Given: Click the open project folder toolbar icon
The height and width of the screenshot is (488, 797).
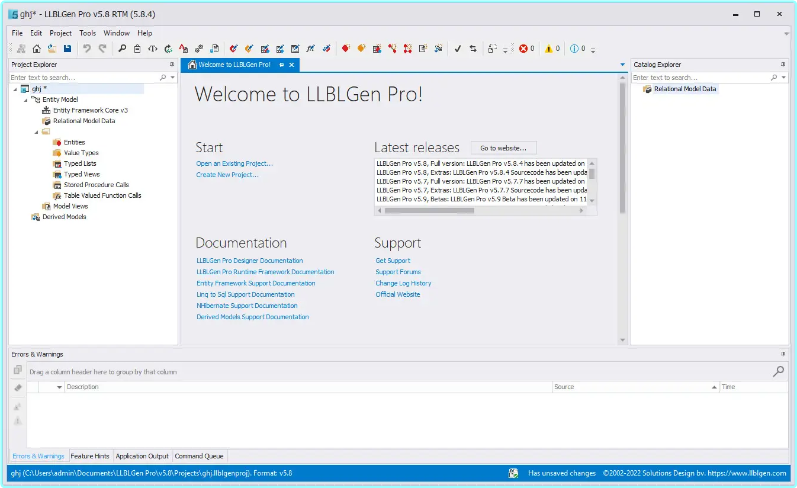Looking at the screenshot, I should pos(52,49).
